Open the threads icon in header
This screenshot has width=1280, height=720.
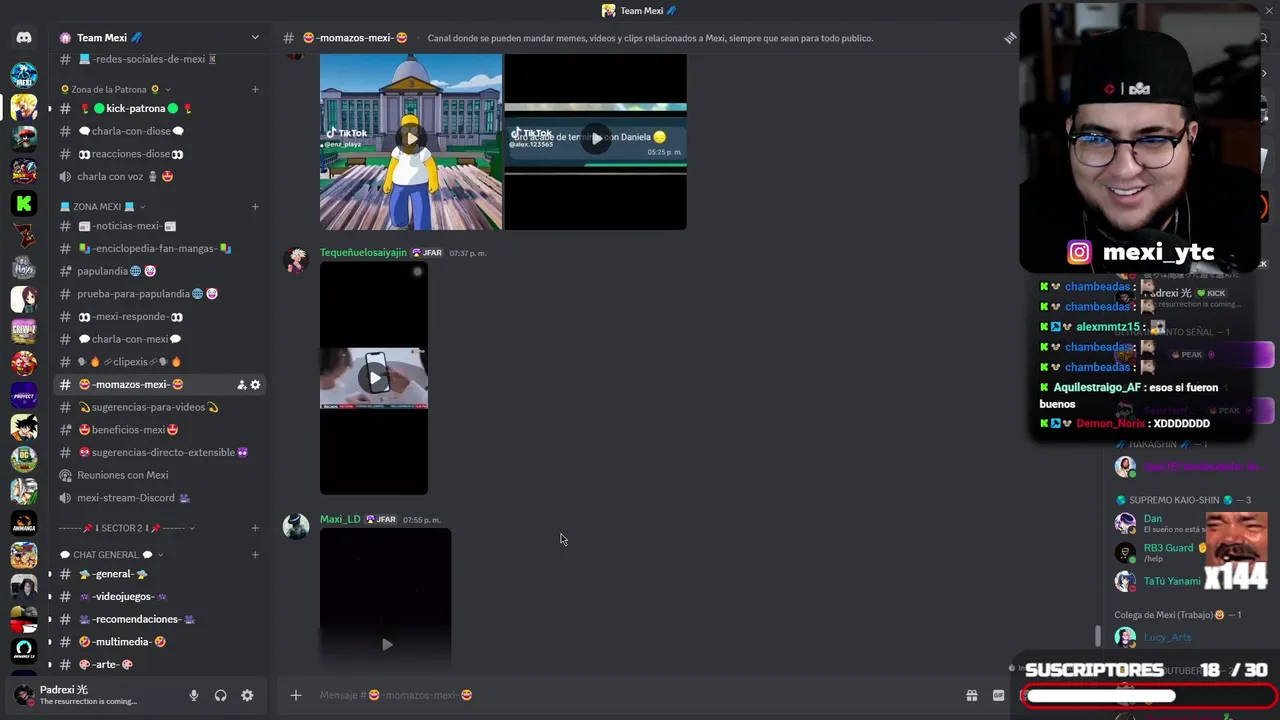pos(1010,38)
